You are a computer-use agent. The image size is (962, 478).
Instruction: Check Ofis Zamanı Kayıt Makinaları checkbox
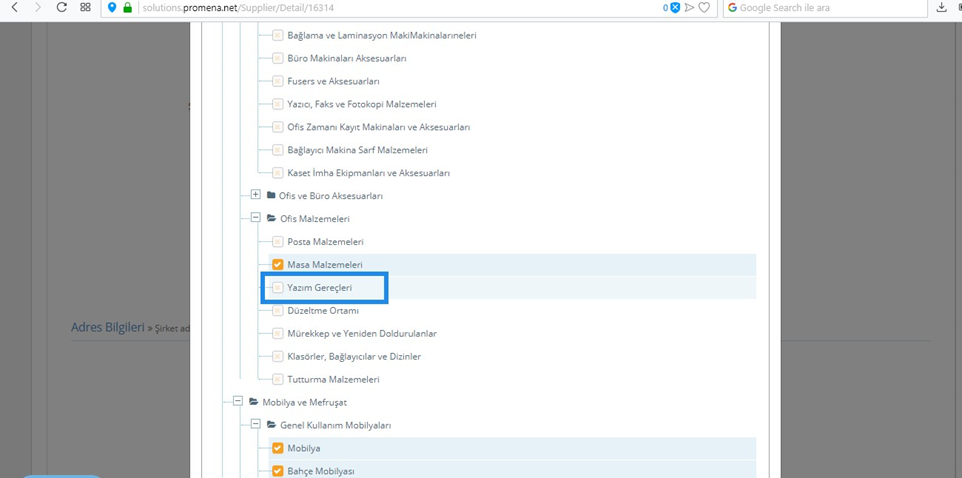click(x=278, y=127)
